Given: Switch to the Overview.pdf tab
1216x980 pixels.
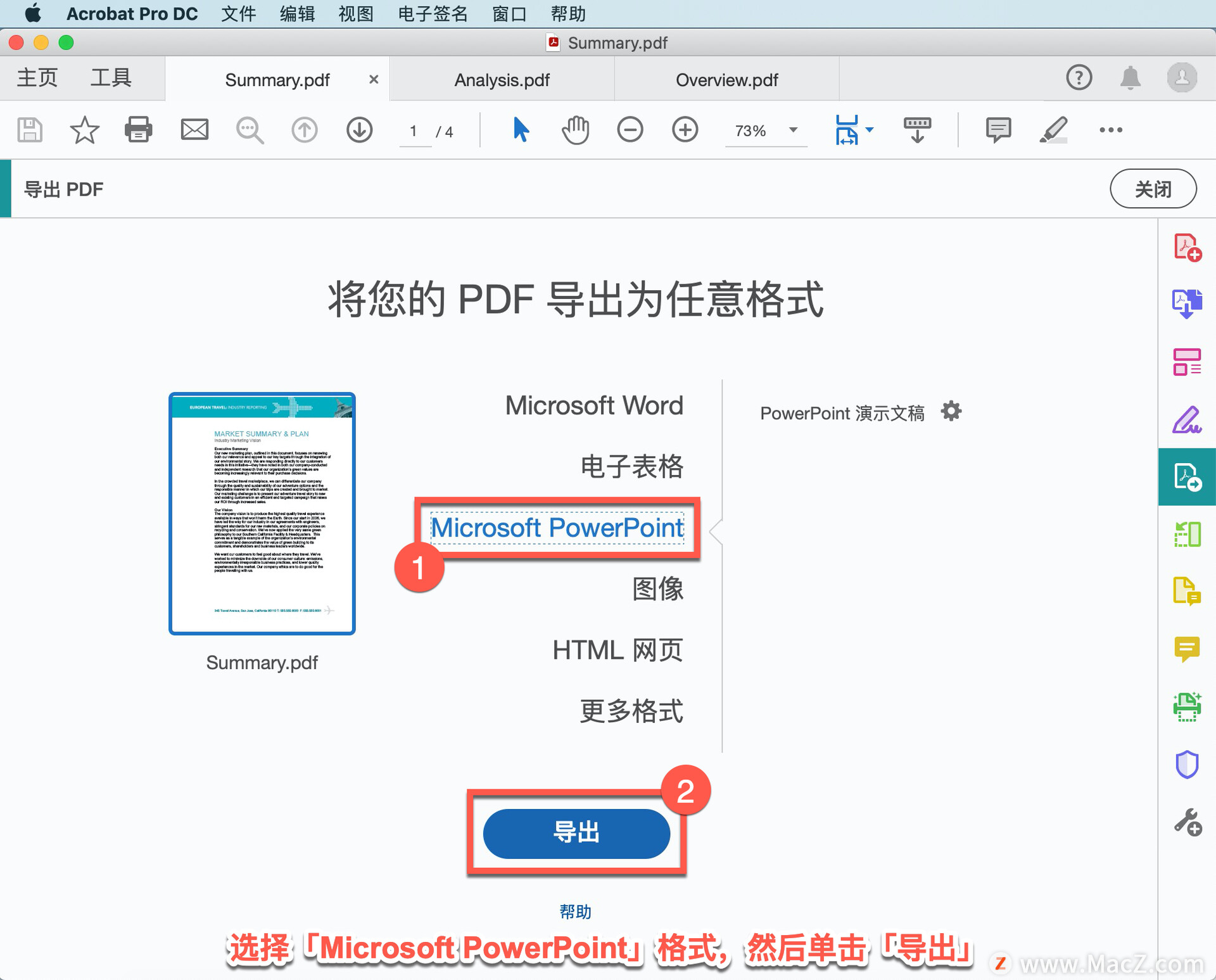Looking at the screenshot, I should [727, 80].
